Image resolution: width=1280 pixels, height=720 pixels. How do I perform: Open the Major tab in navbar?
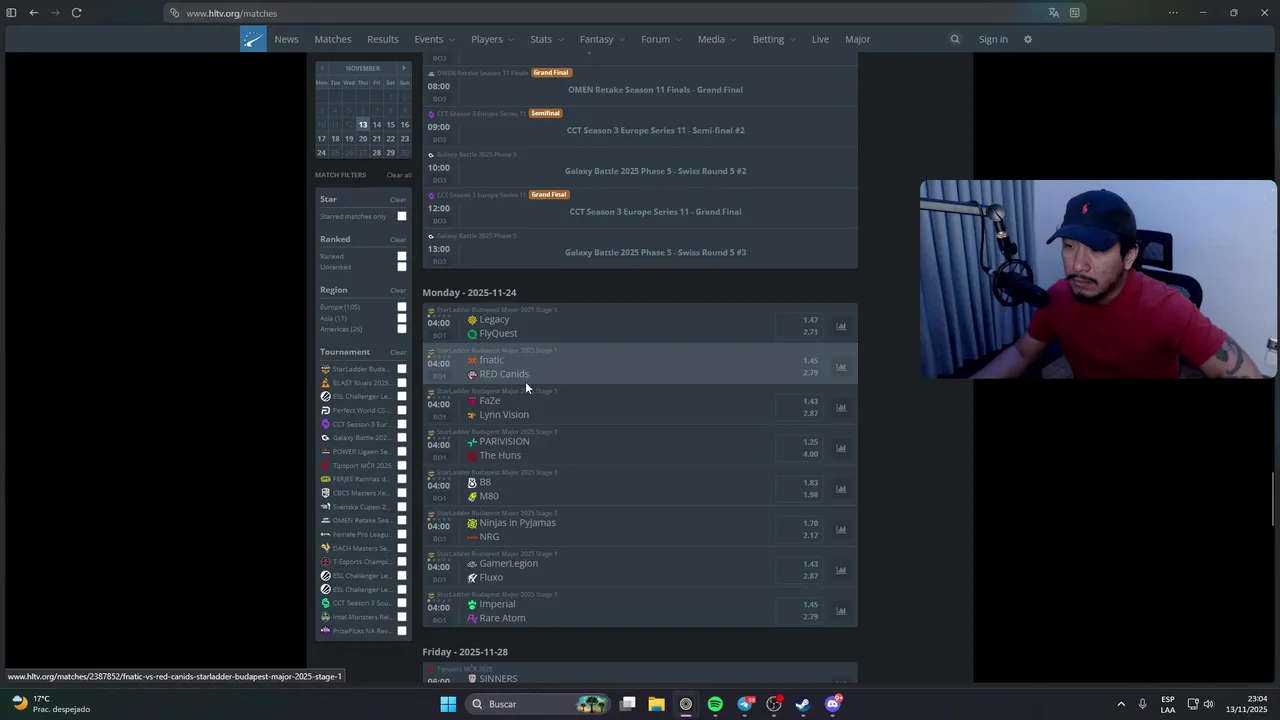coord(858,39)
